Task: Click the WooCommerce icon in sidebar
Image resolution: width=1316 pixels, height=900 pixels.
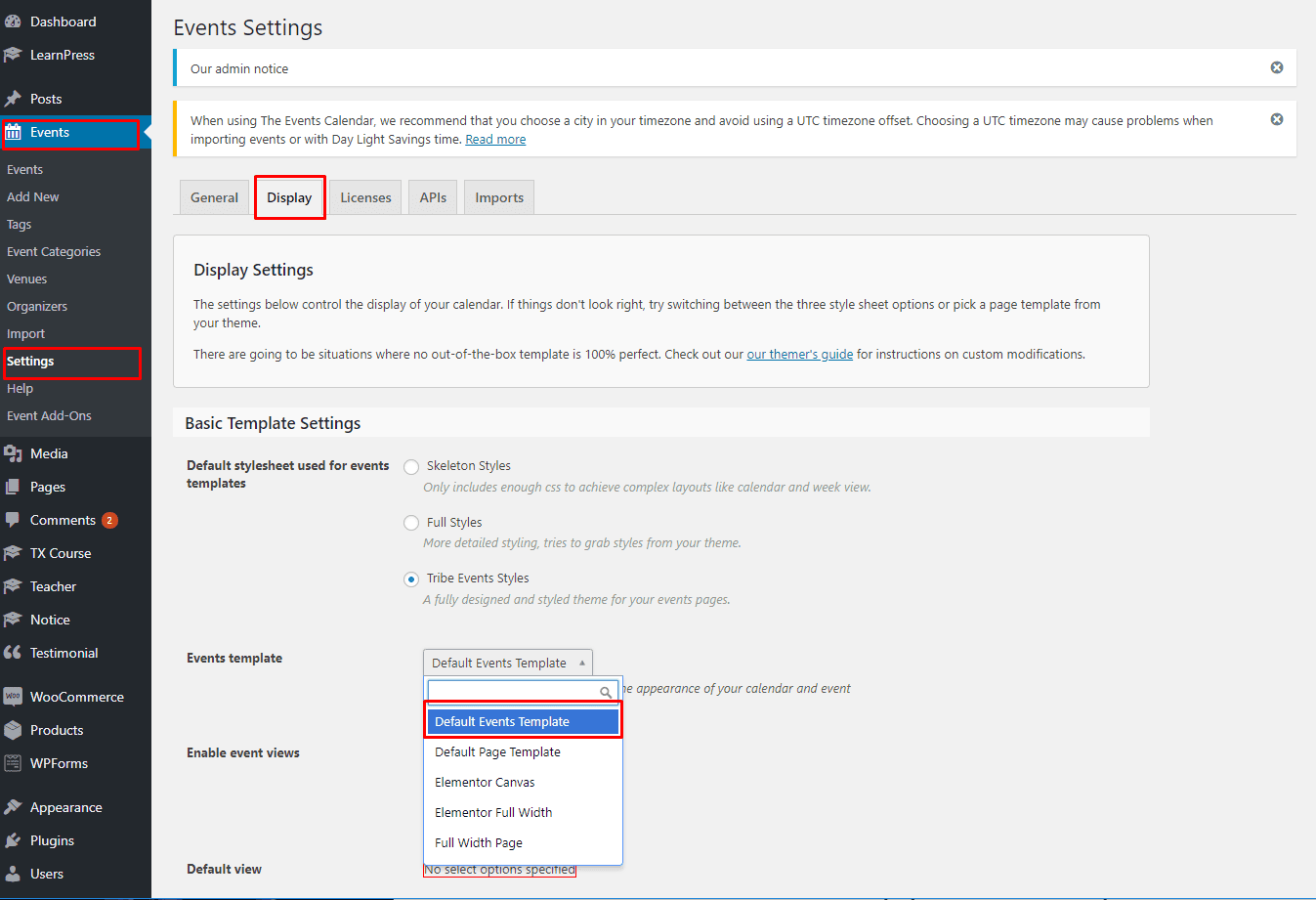Action: point(13,697)
